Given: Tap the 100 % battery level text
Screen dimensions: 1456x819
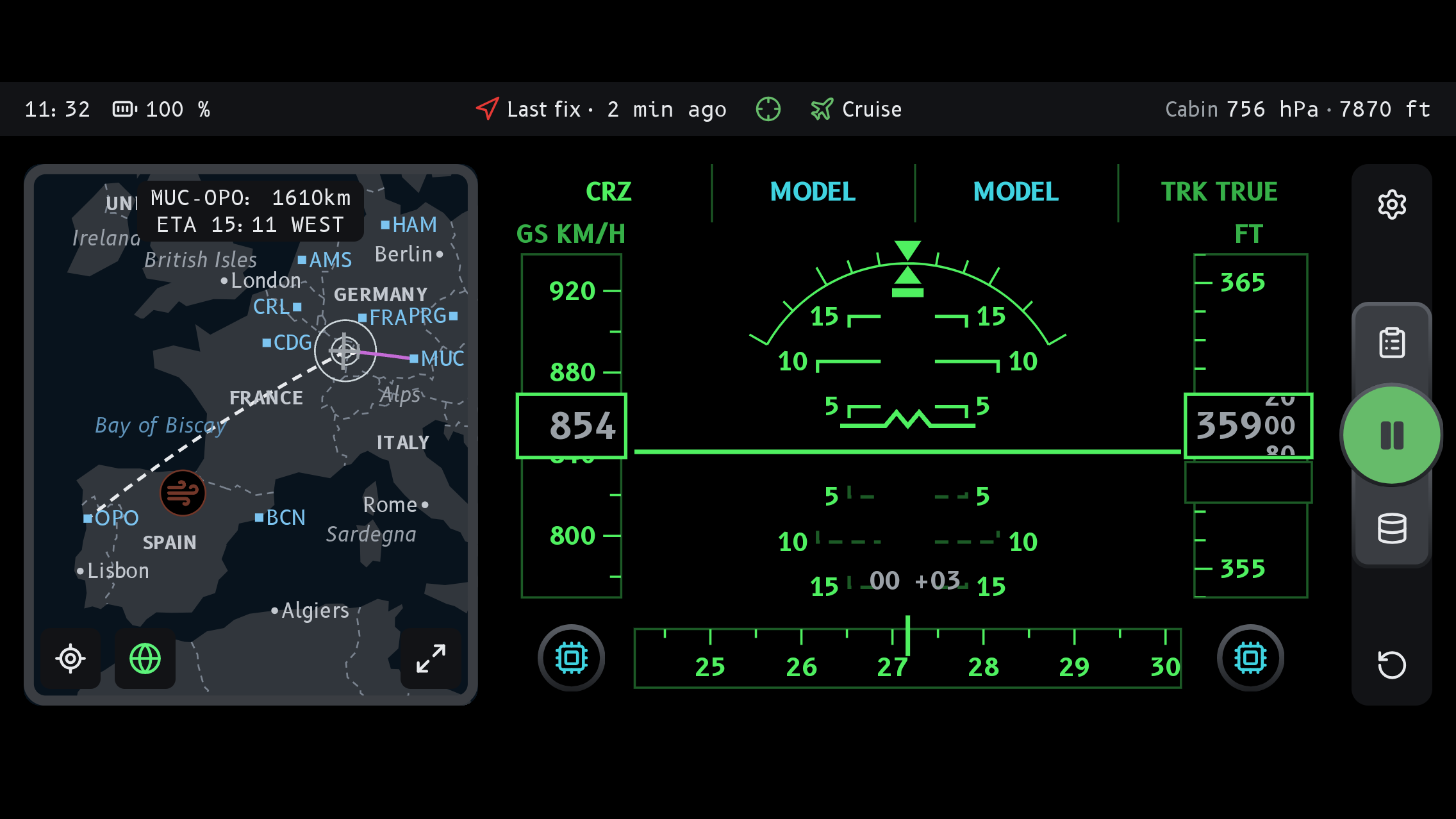Looking at the screenshot, I should (178, 109).
